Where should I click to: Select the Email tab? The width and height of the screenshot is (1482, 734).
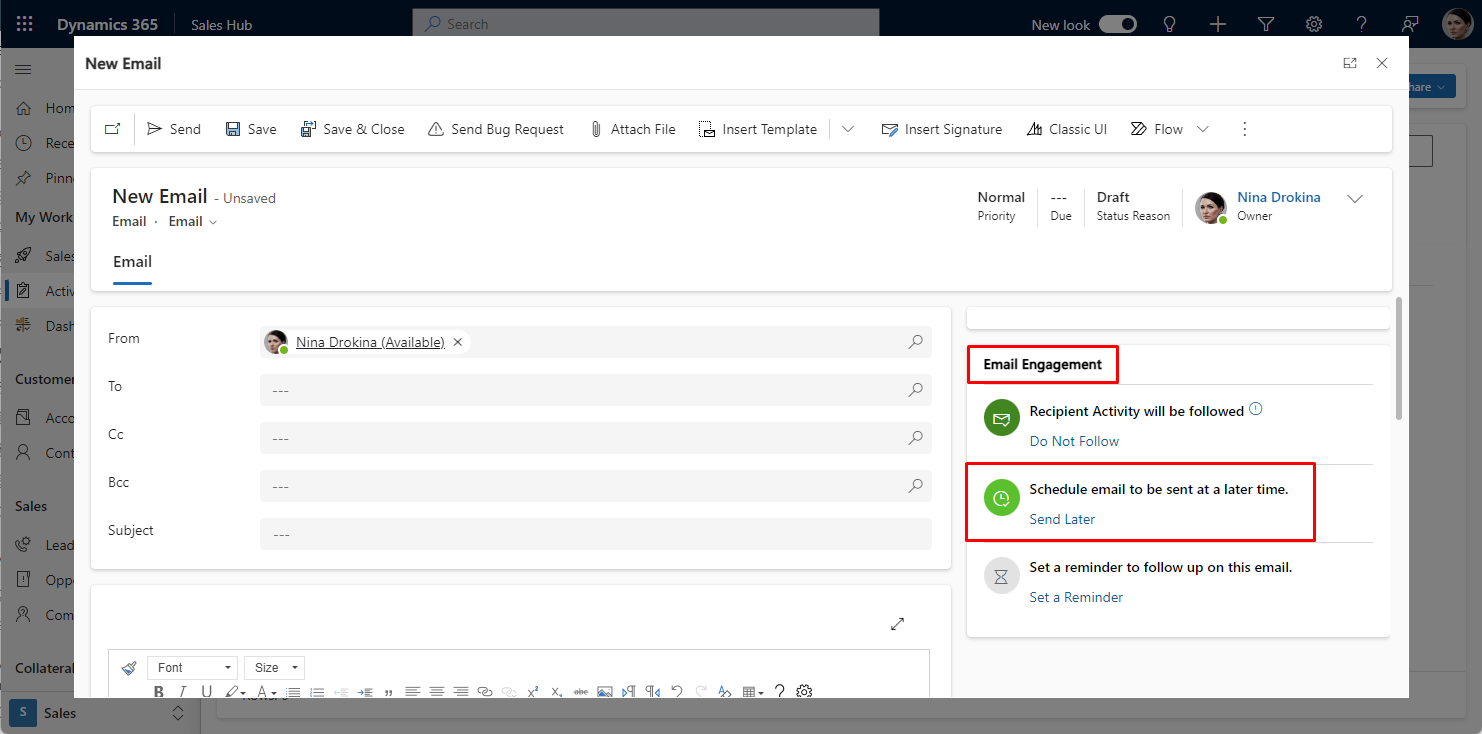[132, 262]
